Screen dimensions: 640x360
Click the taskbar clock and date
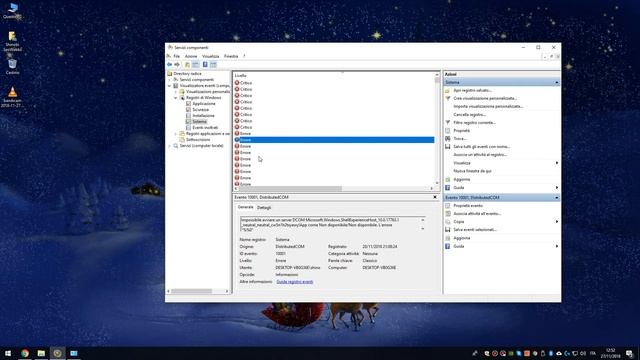pyautogui.click(x=611, y=353)
